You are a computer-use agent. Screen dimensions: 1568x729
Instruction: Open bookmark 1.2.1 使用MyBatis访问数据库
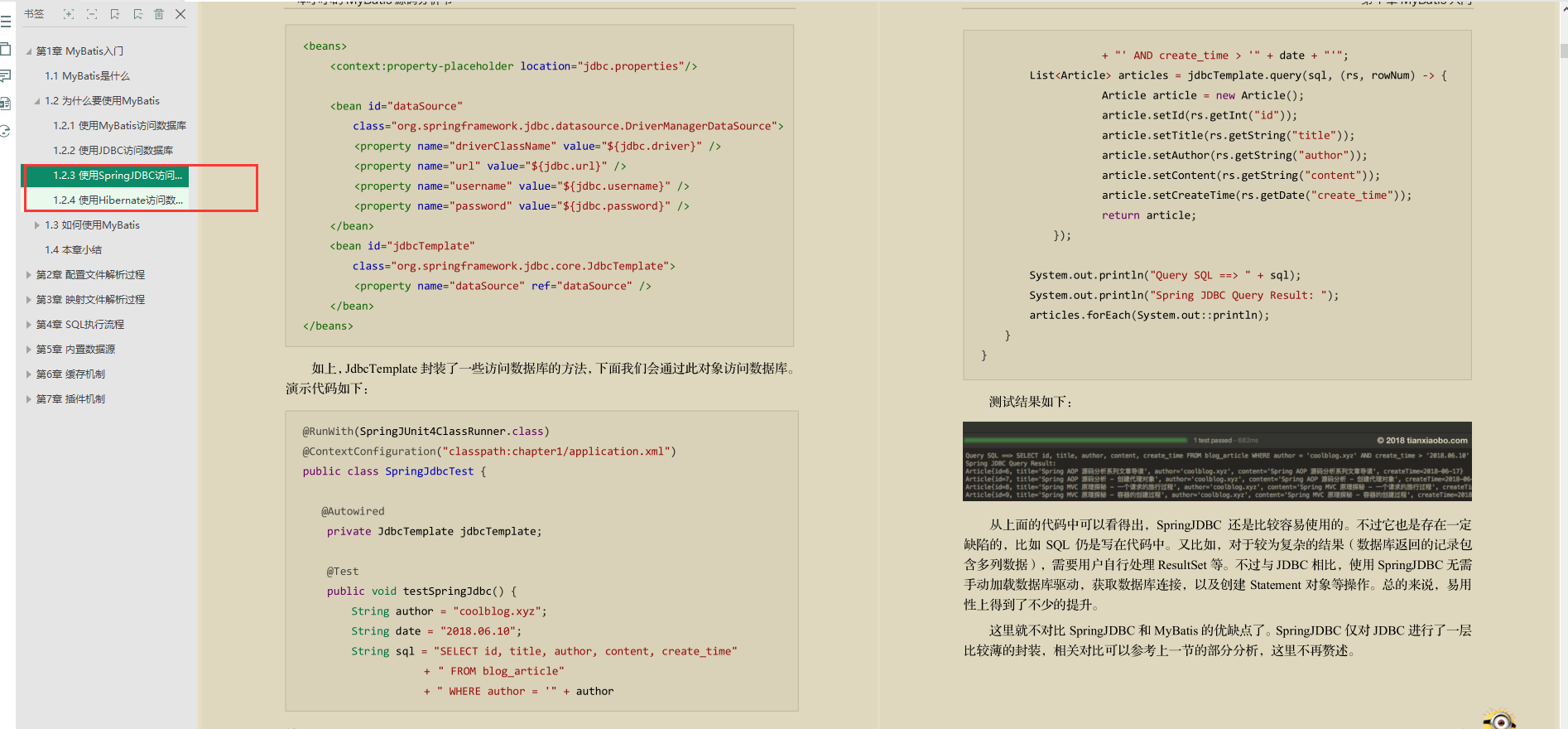coord(120,126)
